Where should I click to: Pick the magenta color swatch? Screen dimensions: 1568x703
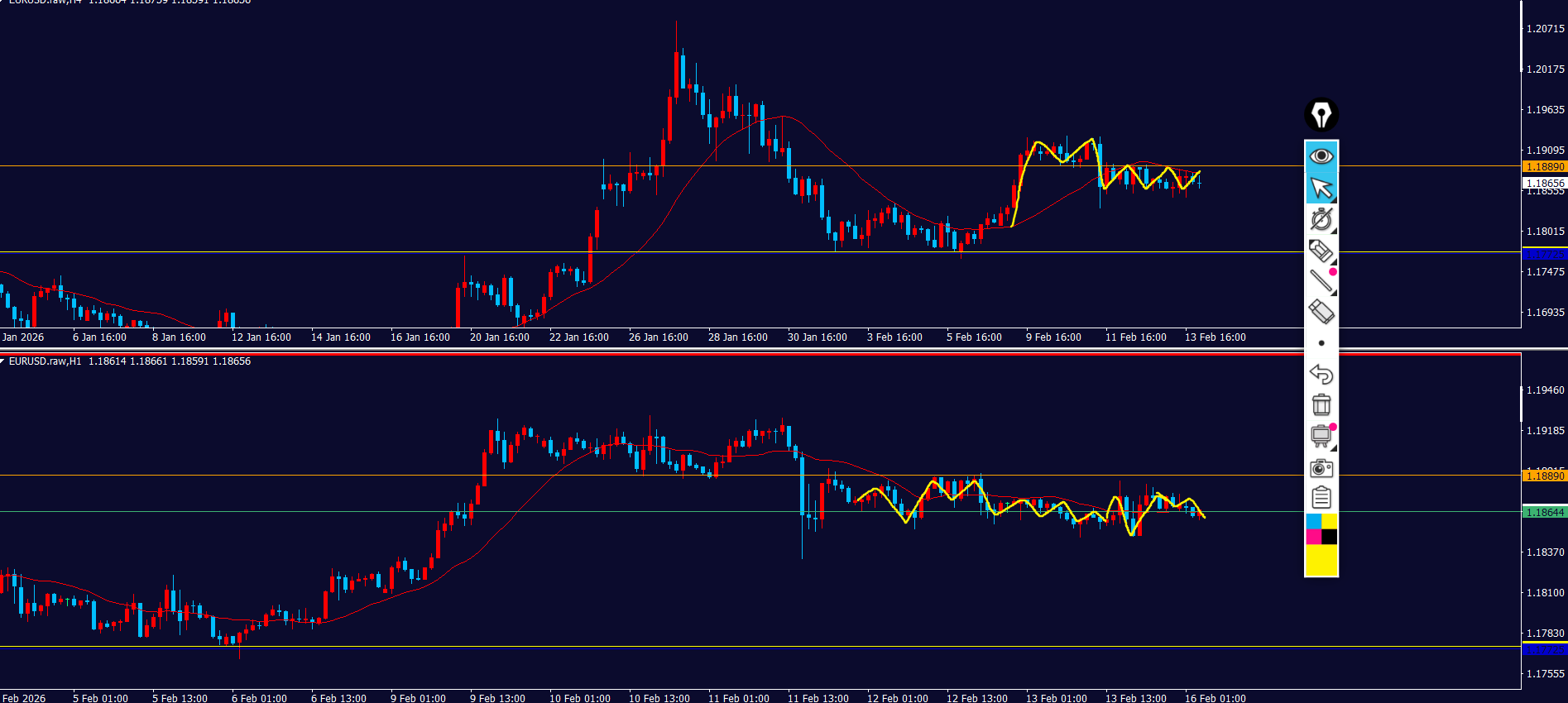[1313, 537]
